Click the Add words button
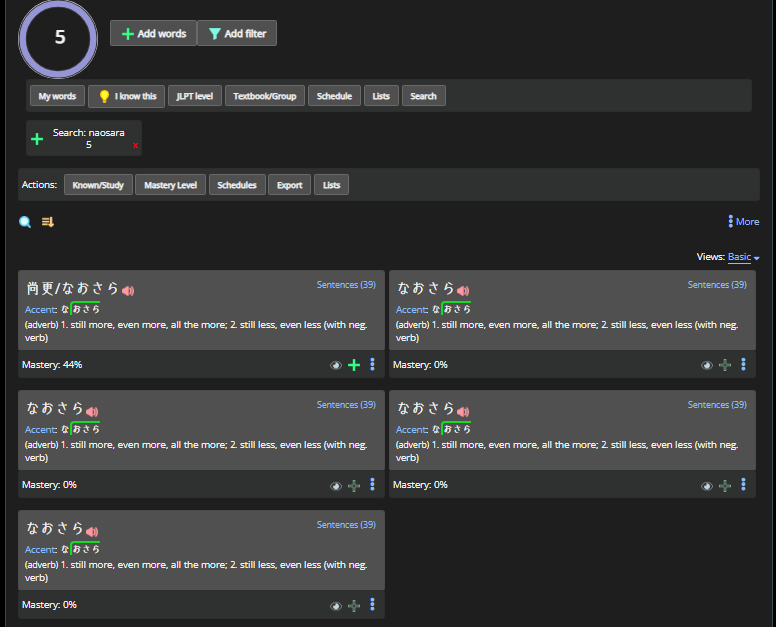Viewport: 776px width, 627px height. (x=153, y=33)
